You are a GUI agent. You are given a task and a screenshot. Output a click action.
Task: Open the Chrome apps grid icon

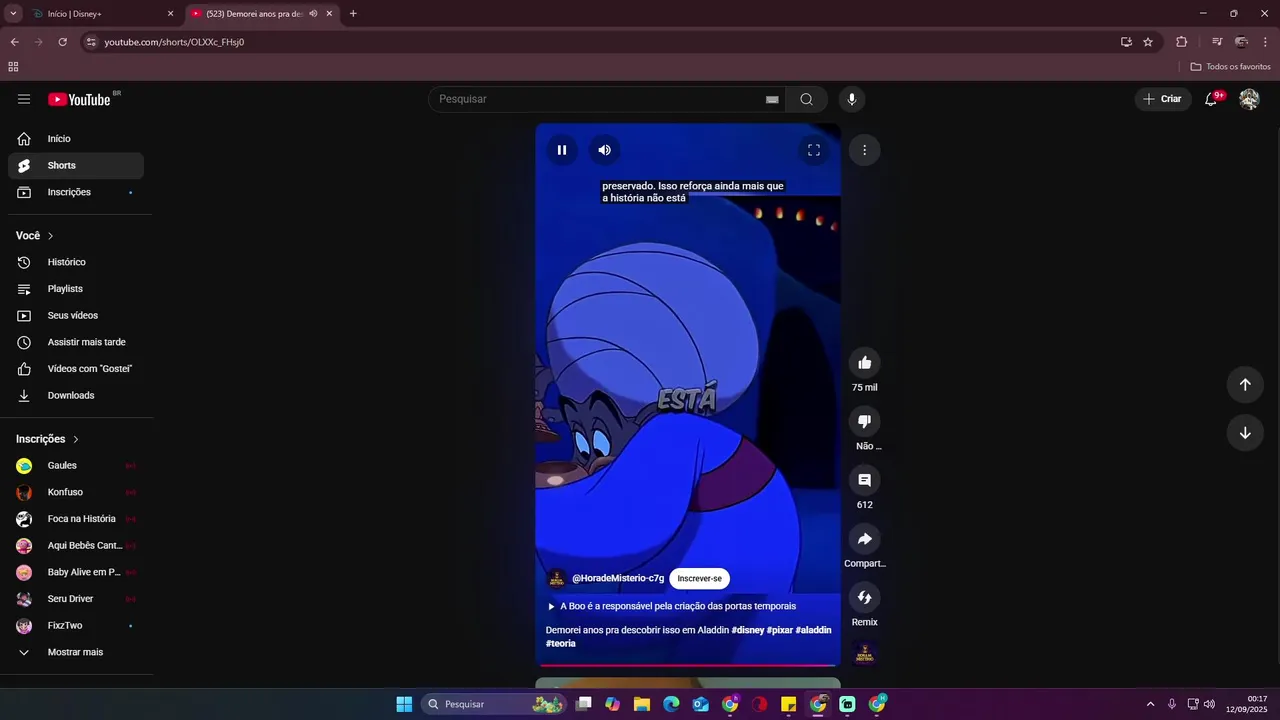[x=13, y=67]
